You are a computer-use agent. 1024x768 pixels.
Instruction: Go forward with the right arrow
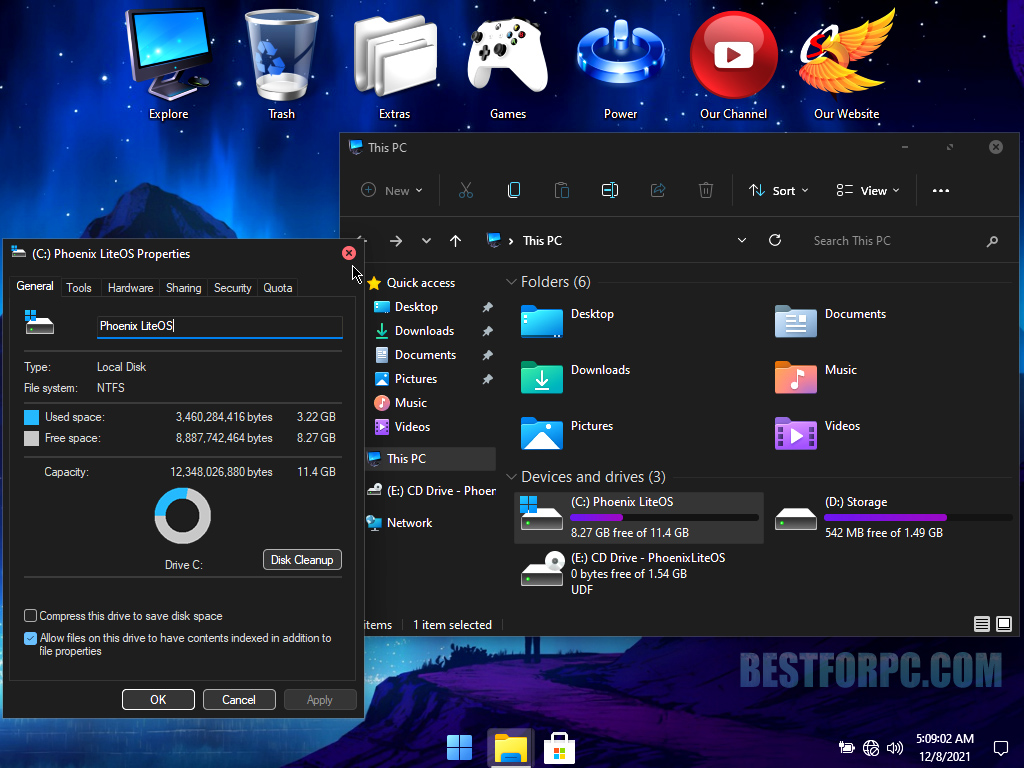point(396,241)
